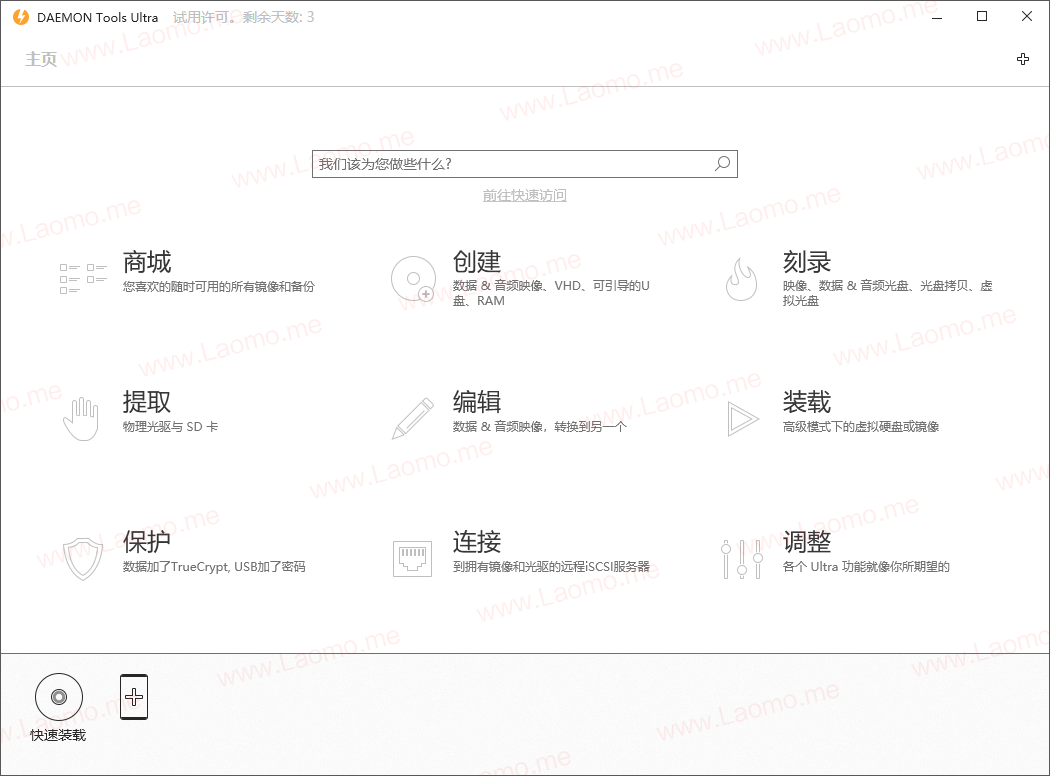Click the 提取 hand icon
Image resolution: width=1050 pixels, height=776 pixels.
point(81,419)
